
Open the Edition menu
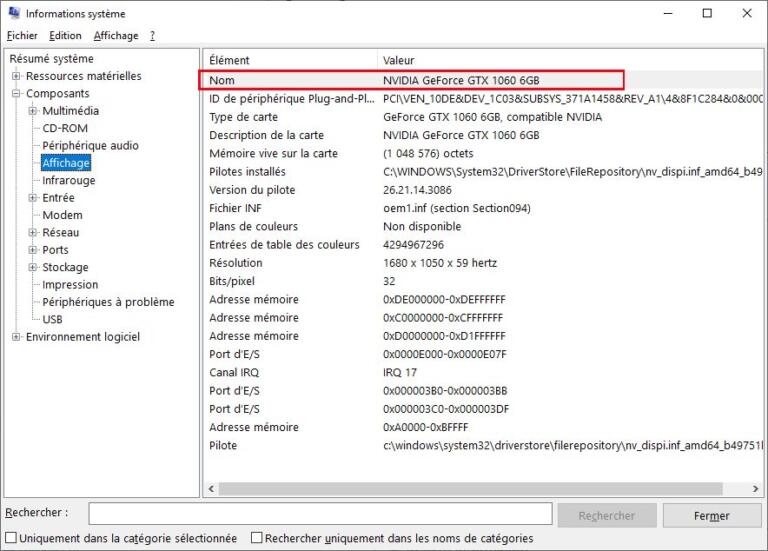tap(65, 36)
